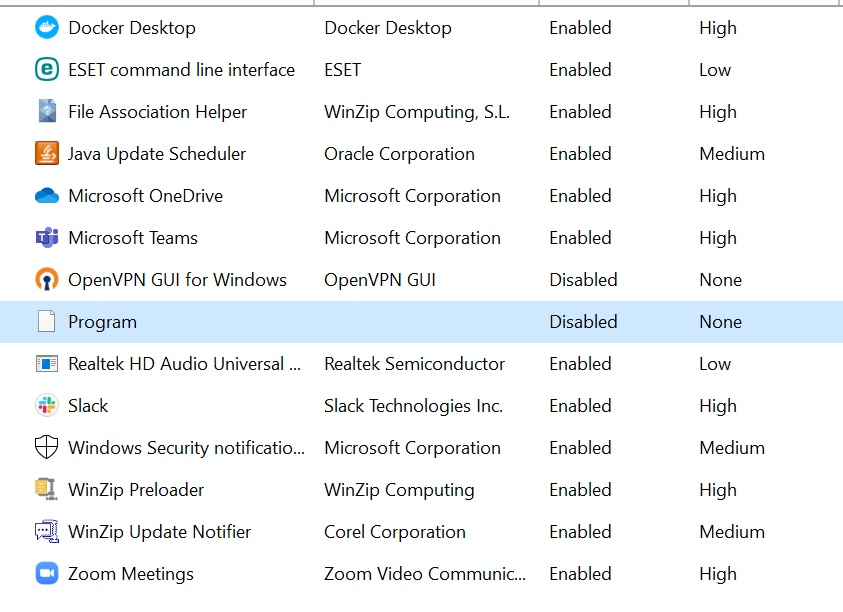Click the Disabled status for OpenVPN GUI

(583, 279)
